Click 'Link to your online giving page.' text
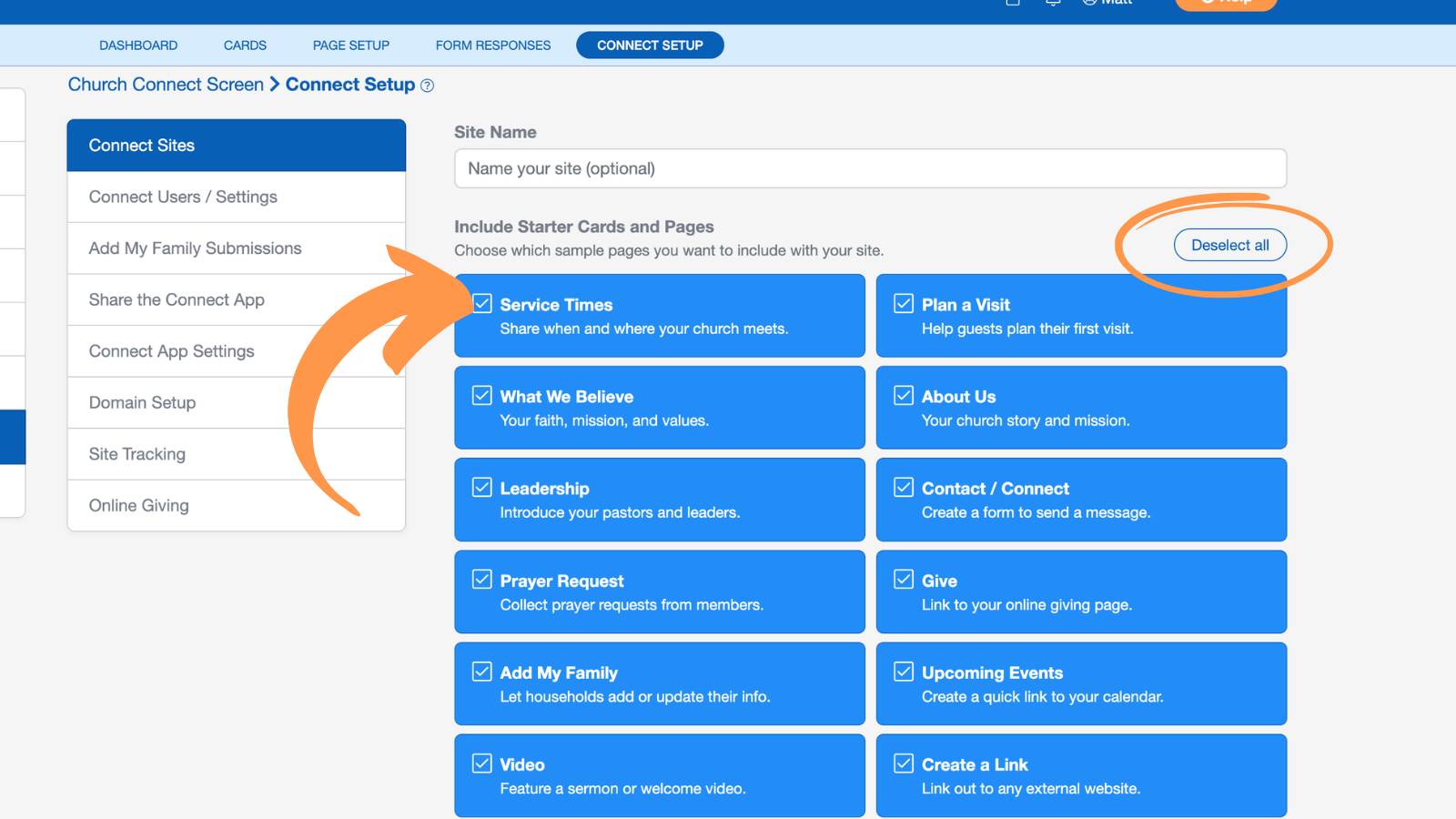The image size is (1456, 819). (1026, 604)
